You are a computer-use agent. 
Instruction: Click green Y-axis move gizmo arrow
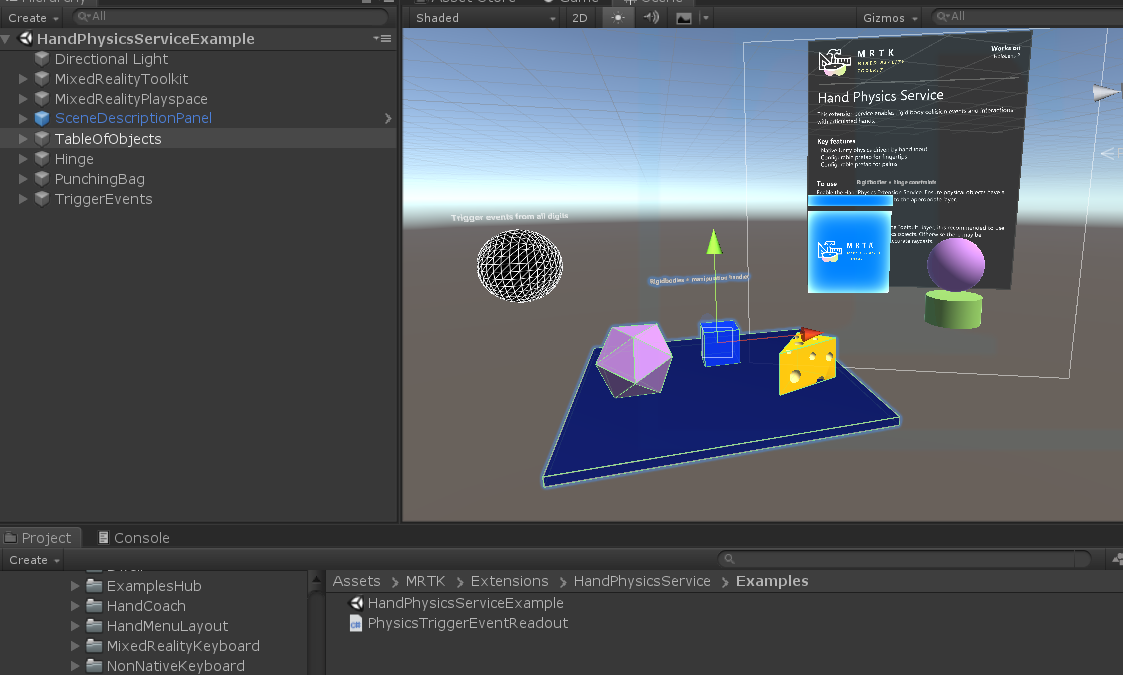point(713,242)
